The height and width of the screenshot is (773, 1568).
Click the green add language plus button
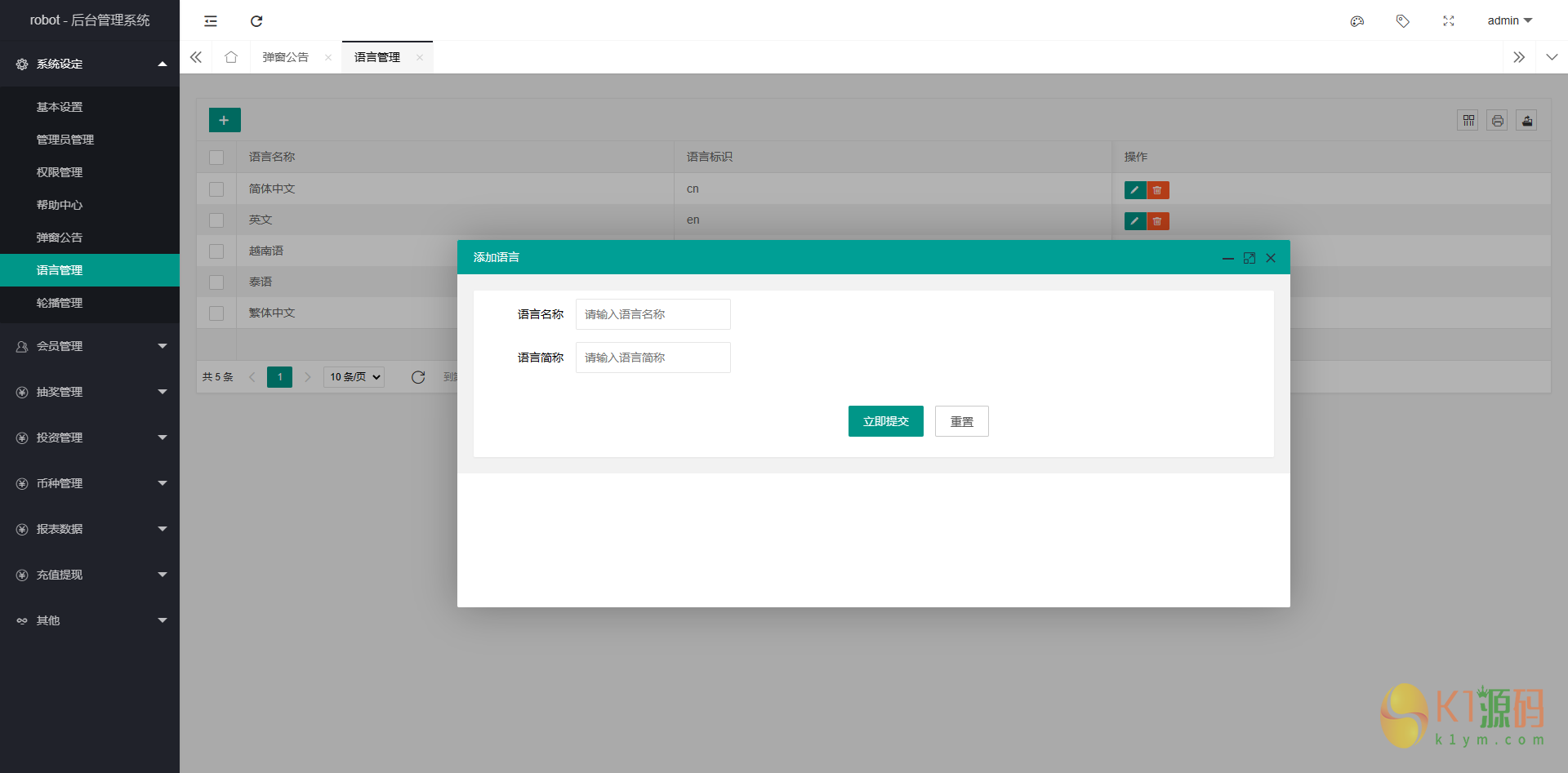point(225,120)
